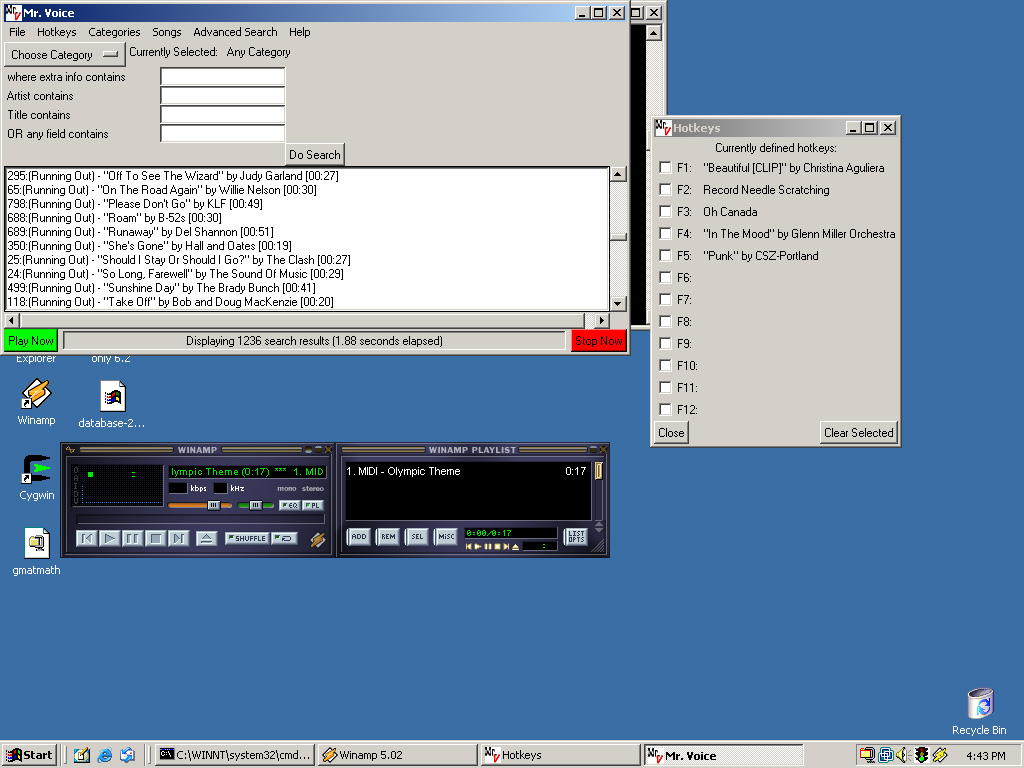This screenshot has height=768, width=1024.
Task: Click the Winamp lightning bolt logo icon
Action: (317, 539)
